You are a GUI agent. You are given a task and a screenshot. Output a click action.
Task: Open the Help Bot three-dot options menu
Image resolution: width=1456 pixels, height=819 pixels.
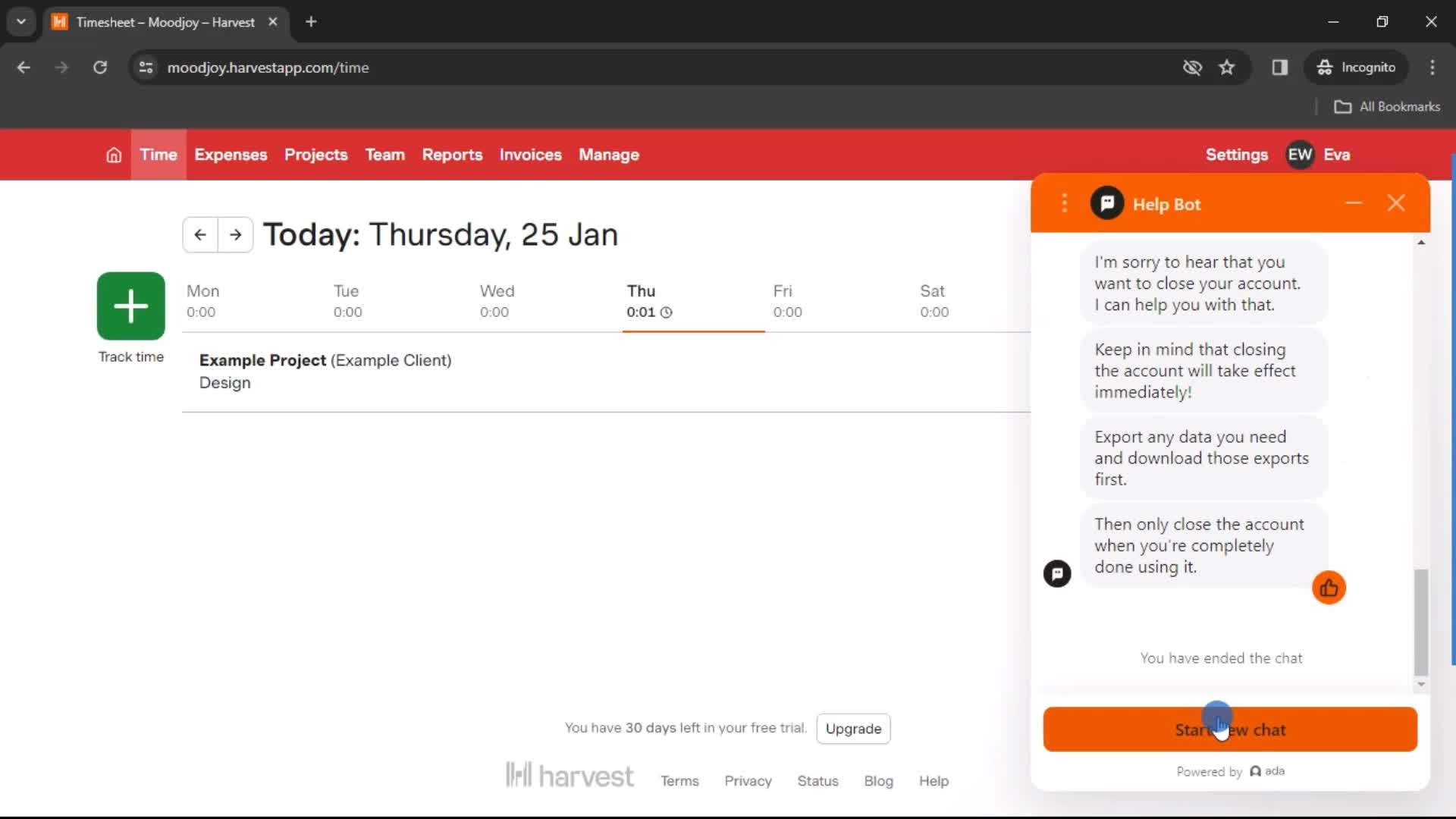pyautogui.click(x=1065, y=203)
